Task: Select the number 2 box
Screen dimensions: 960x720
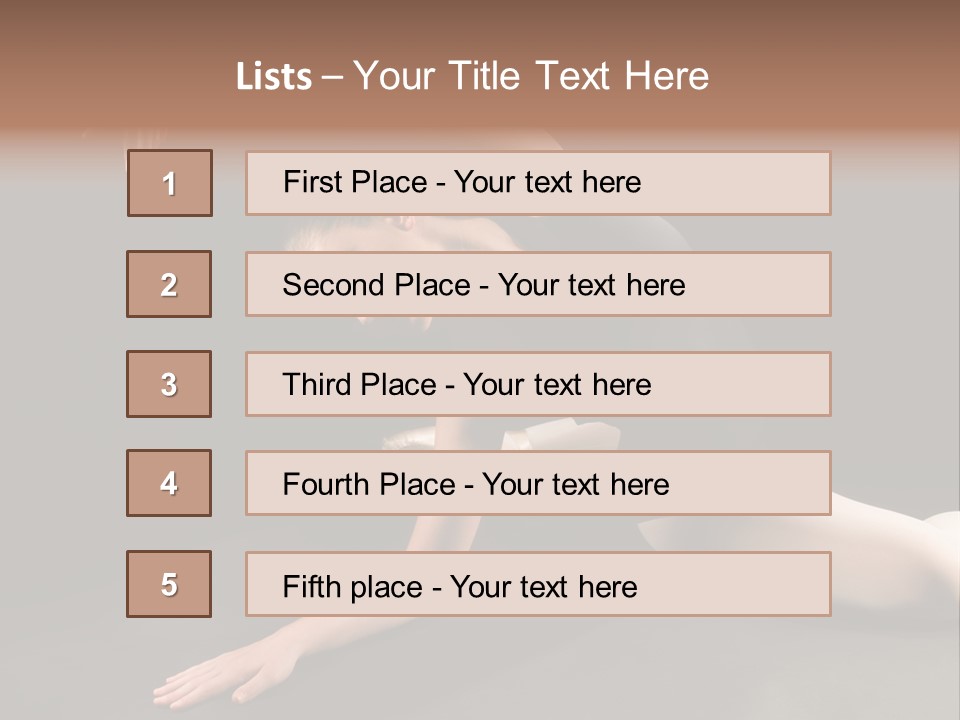Action: click(169, 284)
